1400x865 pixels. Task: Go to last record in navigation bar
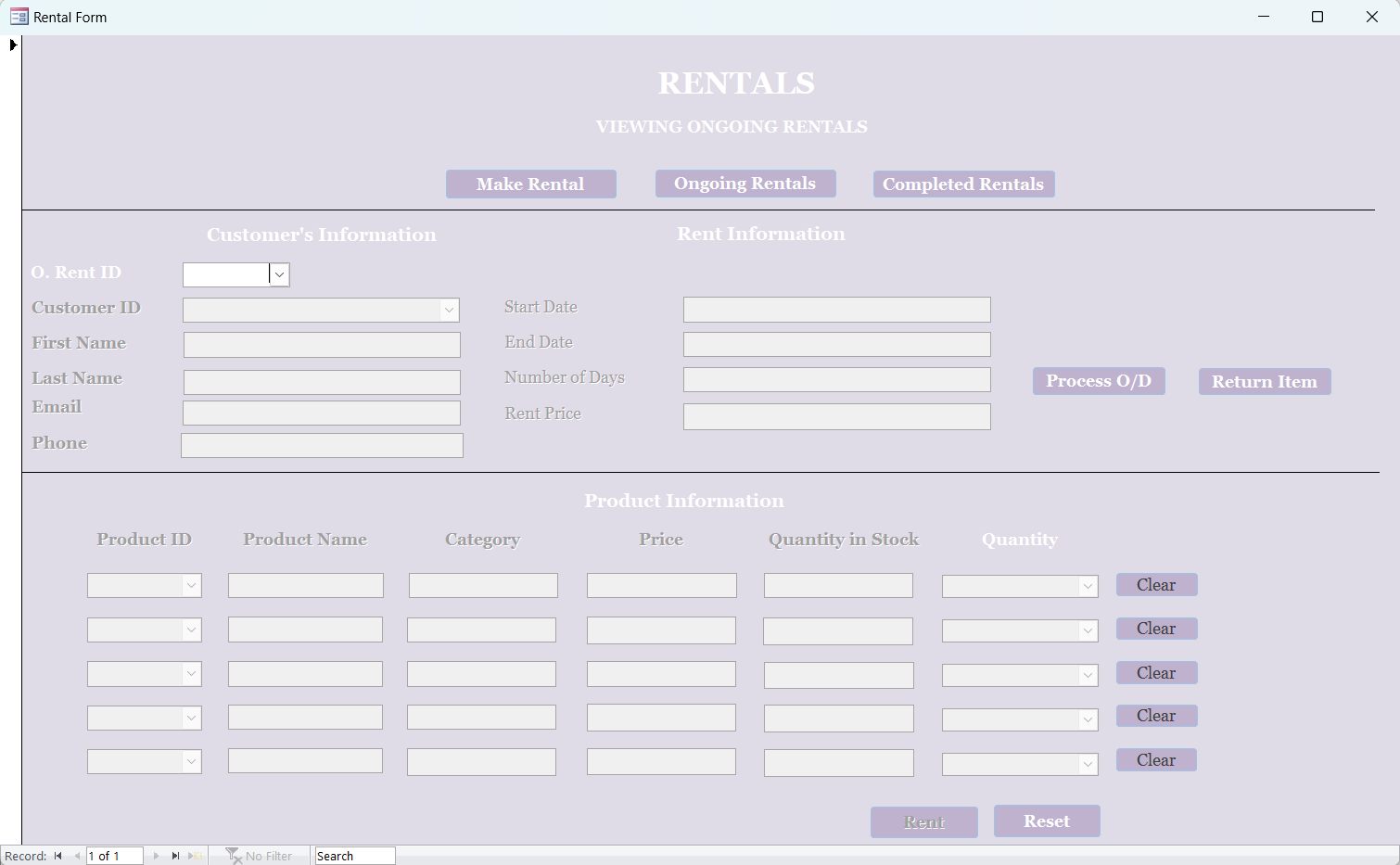tap(175, 856)
